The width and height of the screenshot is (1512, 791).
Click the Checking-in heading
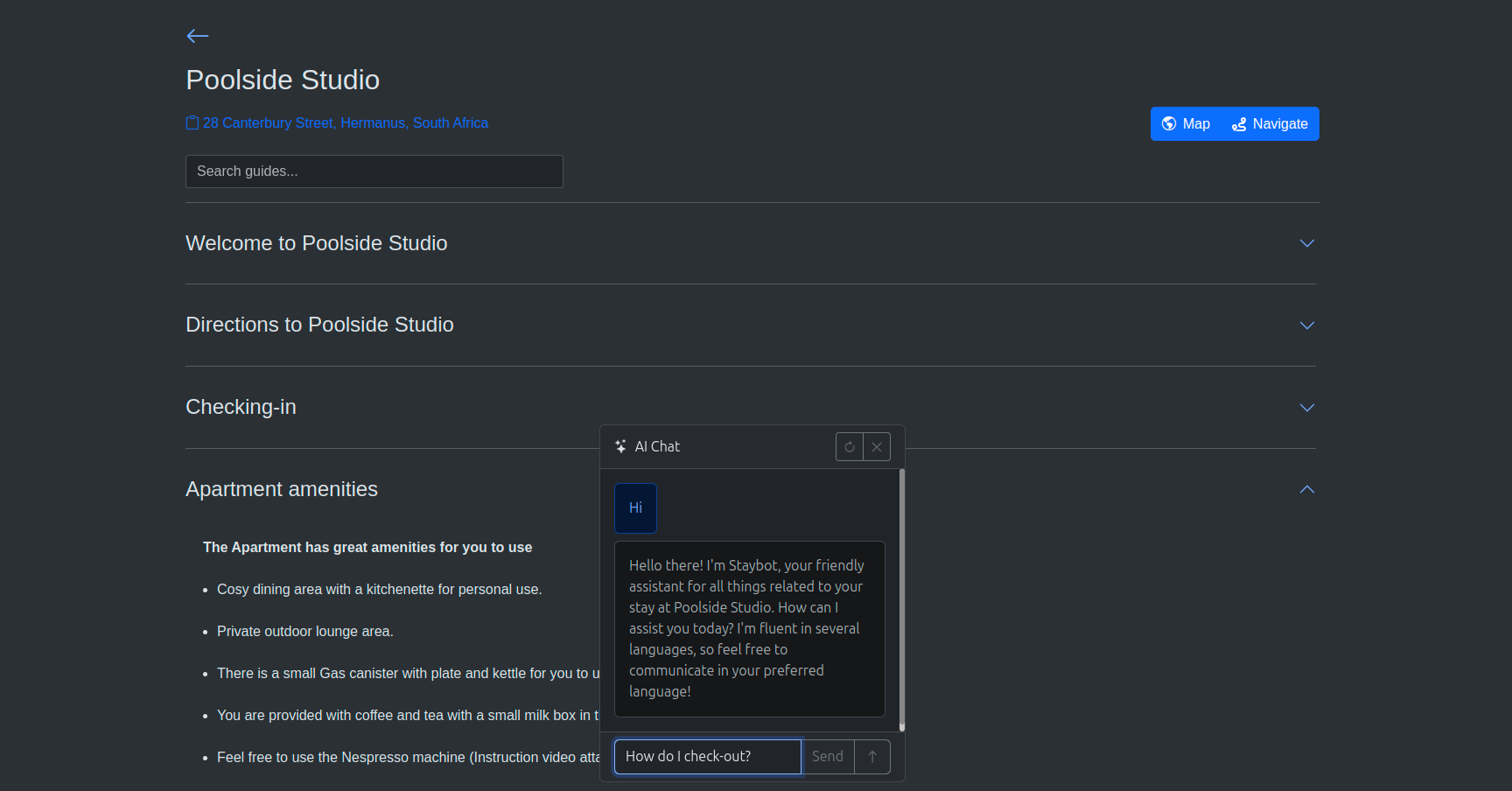click(x=241, y=407)
